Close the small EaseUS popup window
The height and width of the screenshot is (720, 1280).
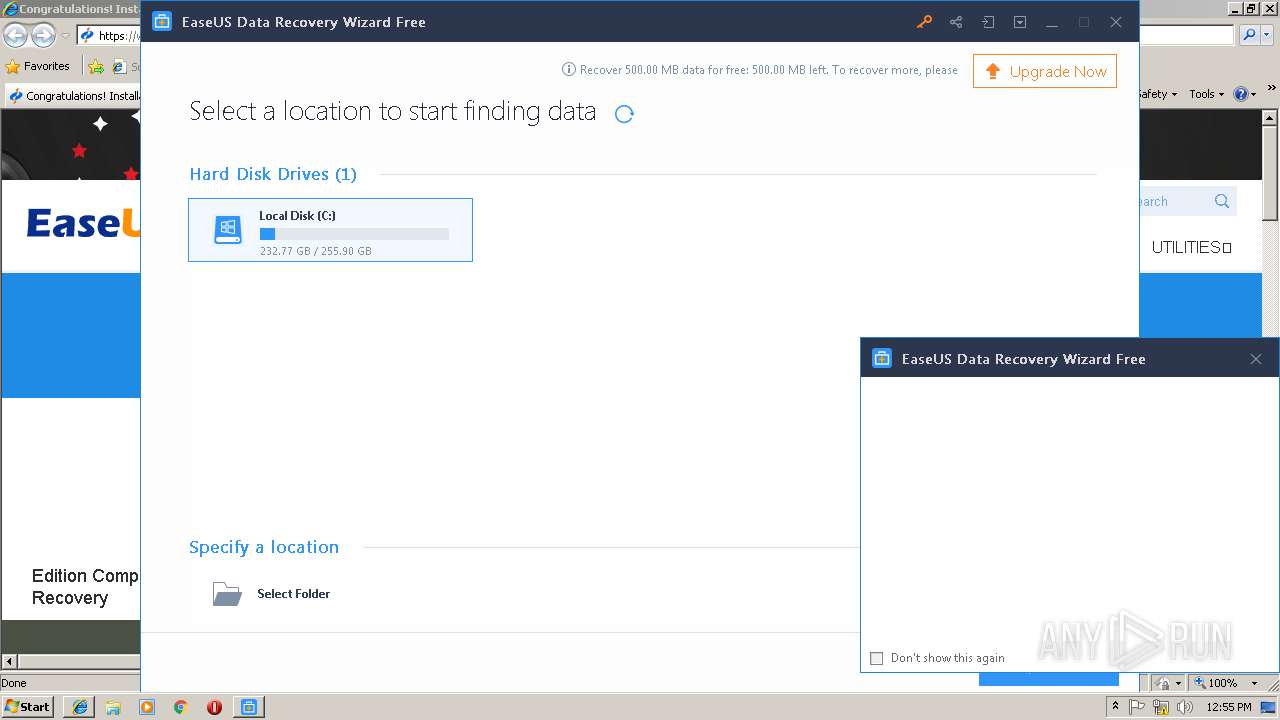[x=1256, y=359]
